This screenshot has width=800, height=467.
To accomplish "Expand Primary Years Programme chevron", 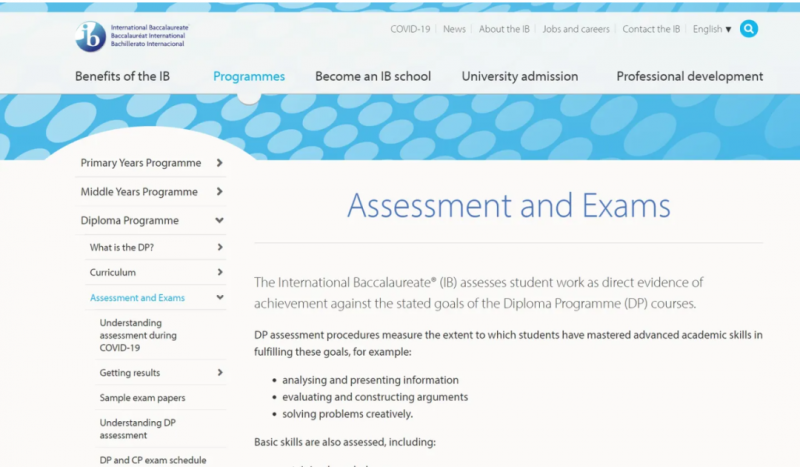I will (x=219, y=163).
